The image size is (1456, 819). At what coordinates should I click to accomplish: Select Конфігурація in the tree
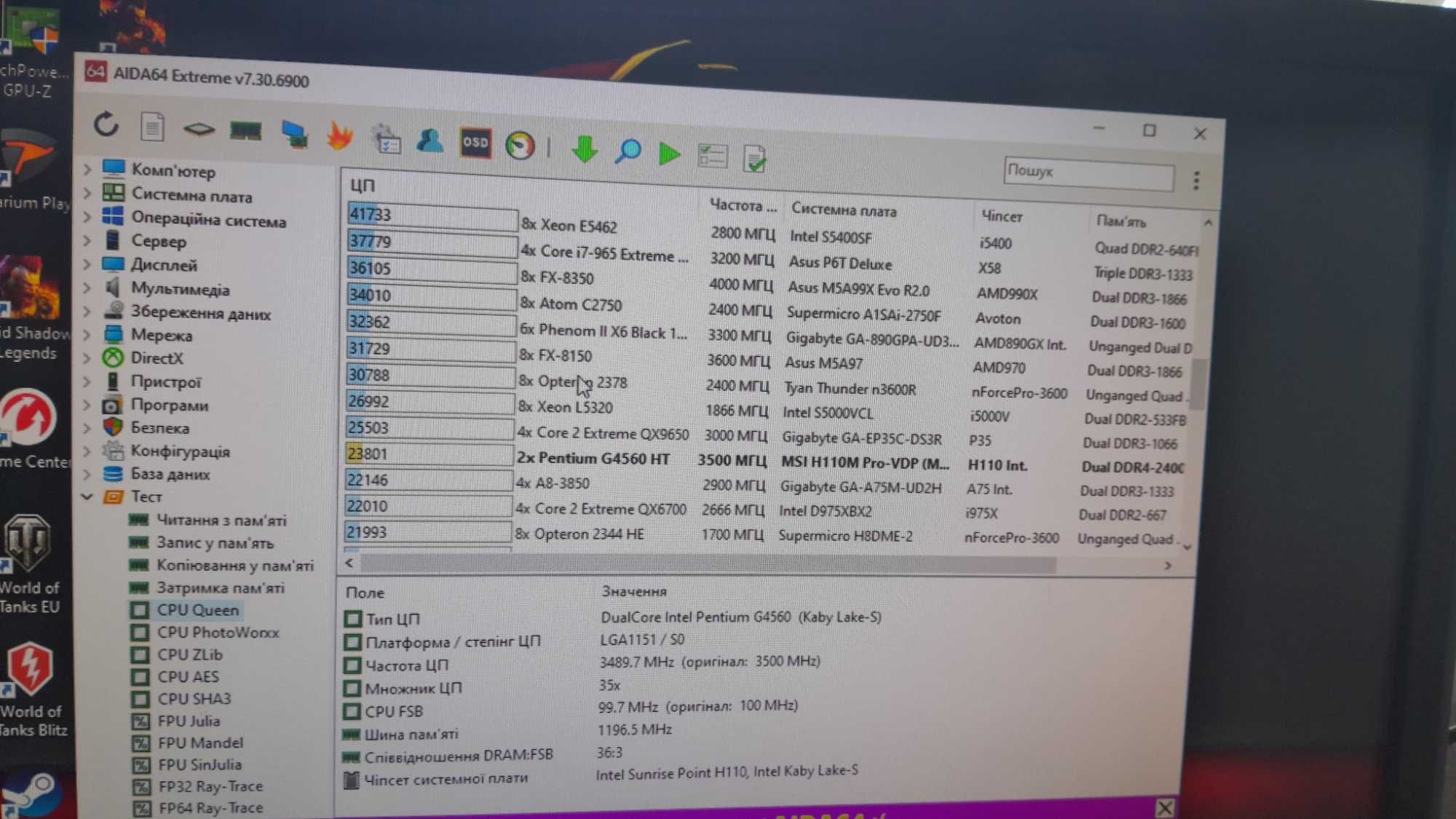(x=180, y=451)
